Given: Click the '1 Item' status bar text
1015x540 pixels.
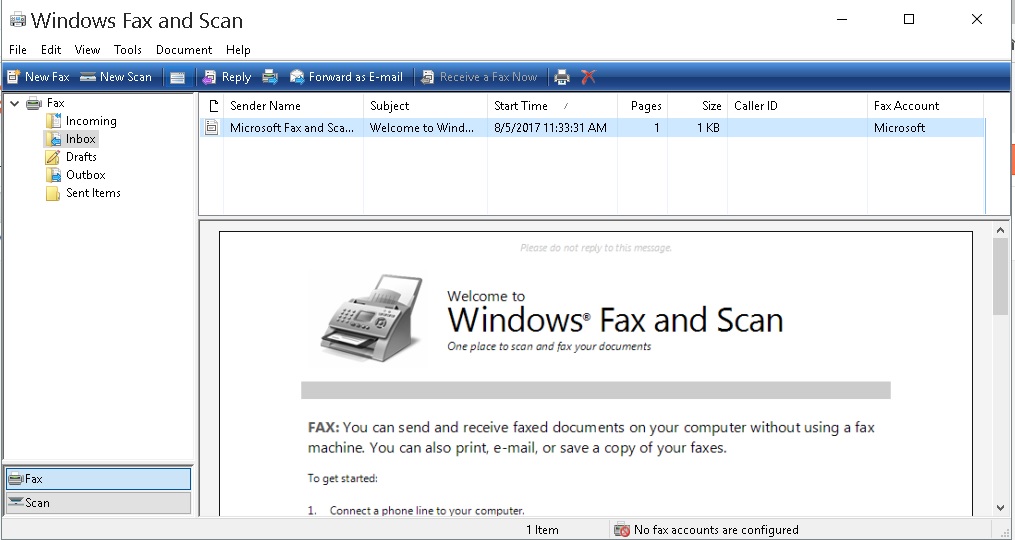Looking at the screenshot, I should tap(542, 530).
